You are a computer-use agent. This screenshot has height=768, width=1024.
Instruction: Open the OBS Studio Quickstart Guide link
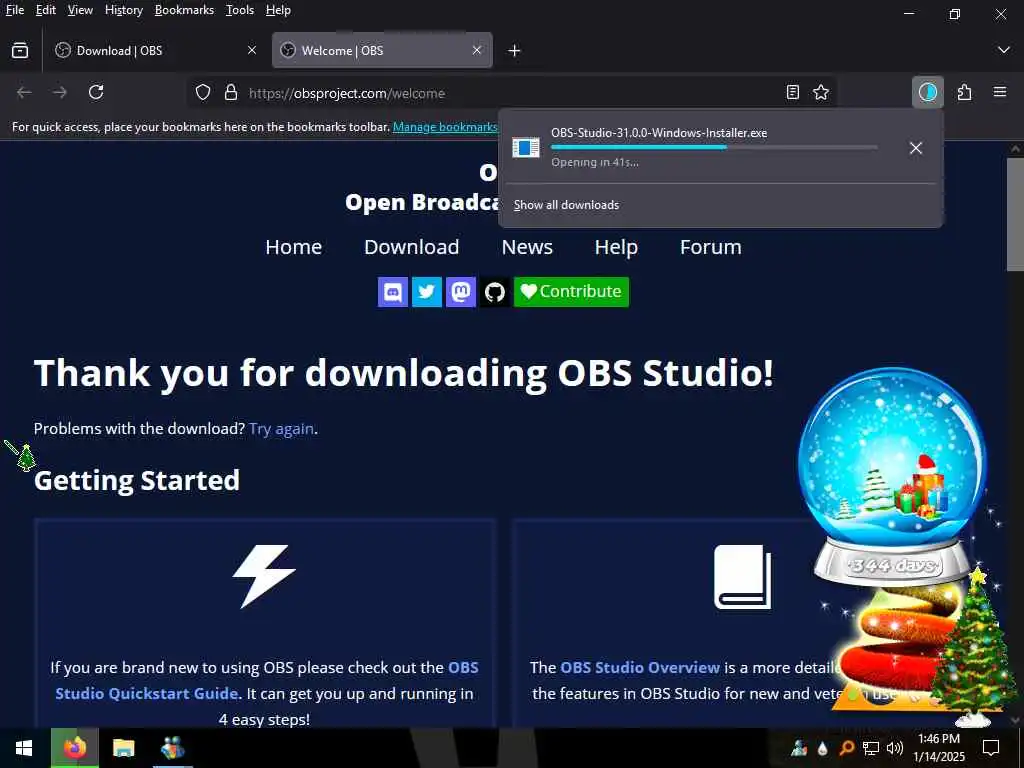pyautogui.click(x=267, y=680)
